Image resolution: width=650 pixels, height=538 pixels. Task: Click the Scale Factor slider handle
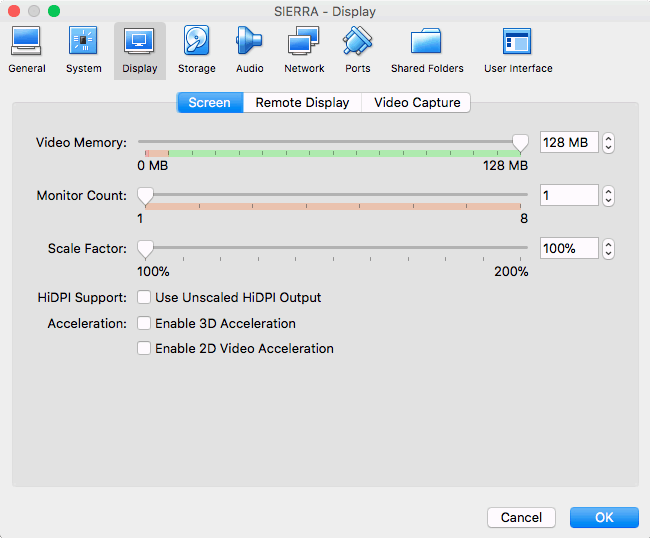click(146, 249)
